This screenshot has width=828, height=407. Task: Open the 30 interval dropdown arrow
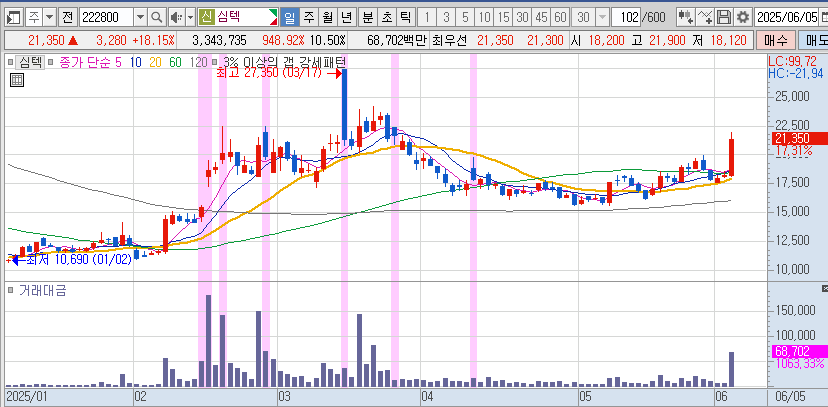(x=602, y=18)
